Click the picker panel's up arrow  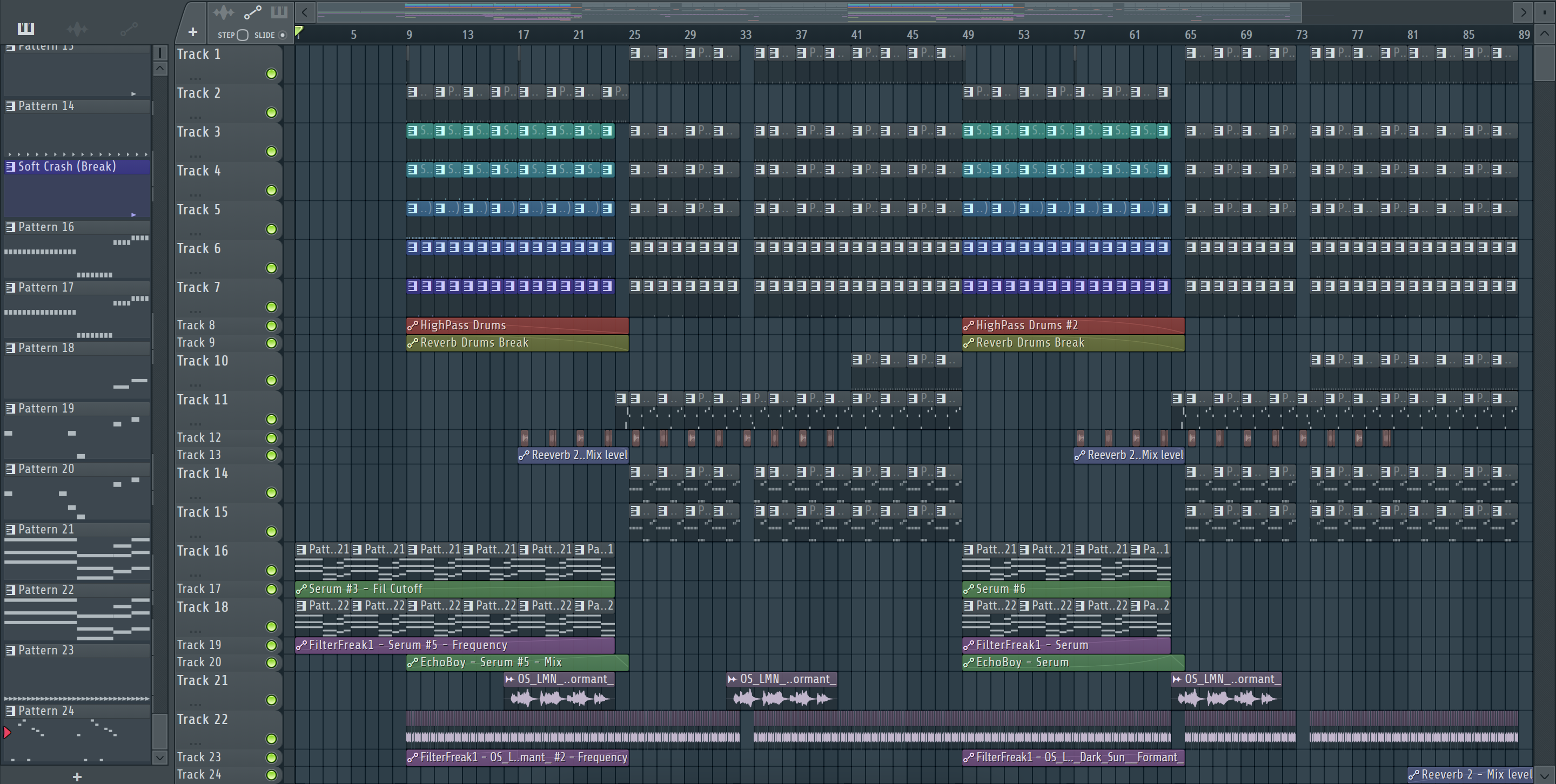(x=159, y=68)
